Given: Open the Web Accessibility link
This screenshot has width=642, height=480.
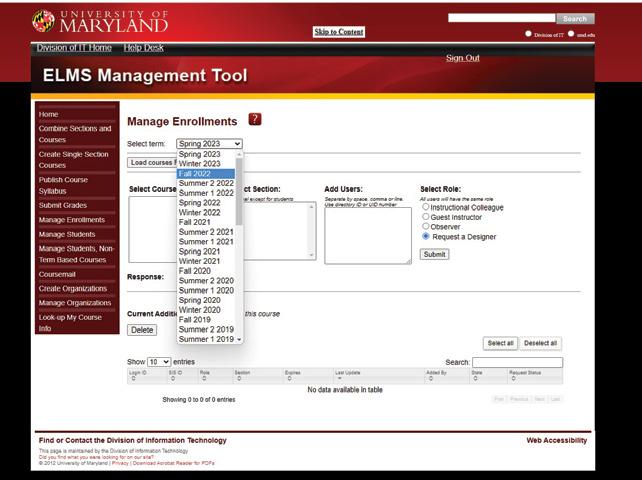Looking at the screenshot, I should pyautogui.click(x=556, y=441).
